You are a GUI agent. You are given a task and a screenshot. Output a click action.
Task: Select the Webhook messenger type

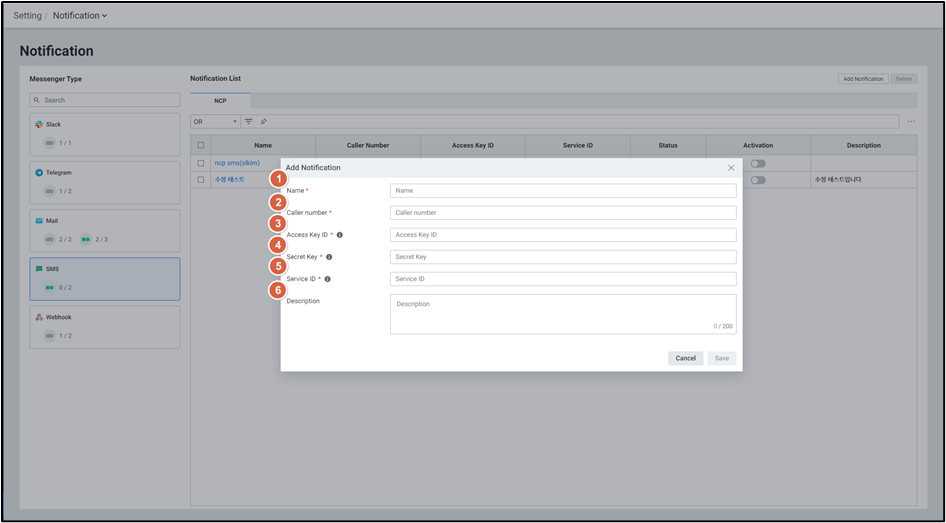coord(105,327)
